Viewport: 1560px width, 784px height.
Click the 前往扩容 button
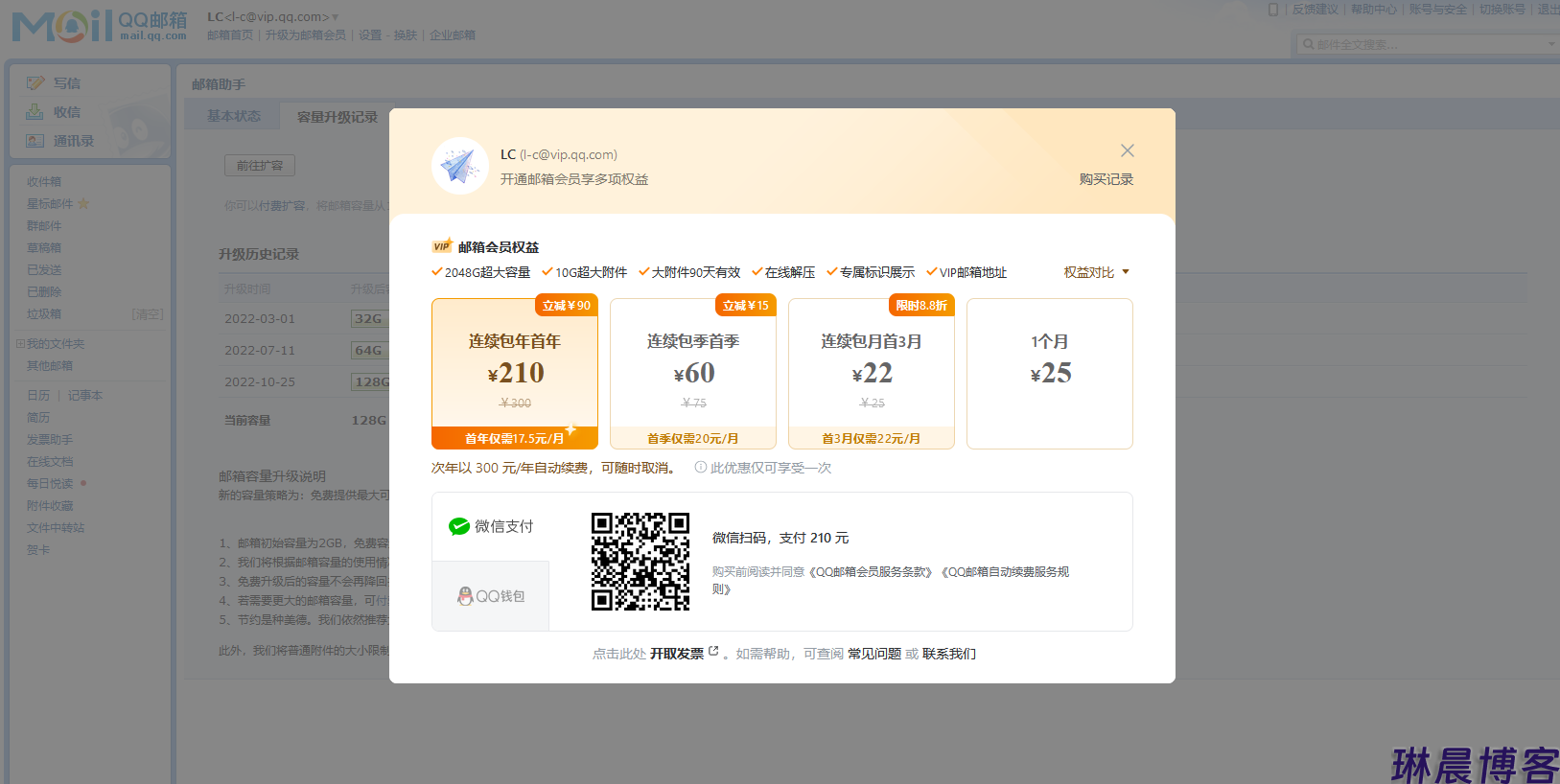pos(260,165)
